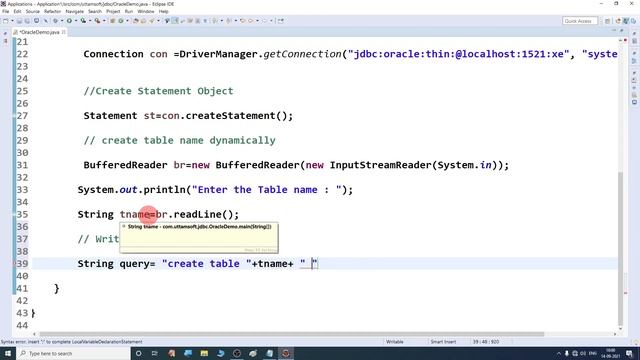Switch to the Java EE perspective icon
Image resolution: width=640 pixels, height=360 pixels.
tap(618, 21)
